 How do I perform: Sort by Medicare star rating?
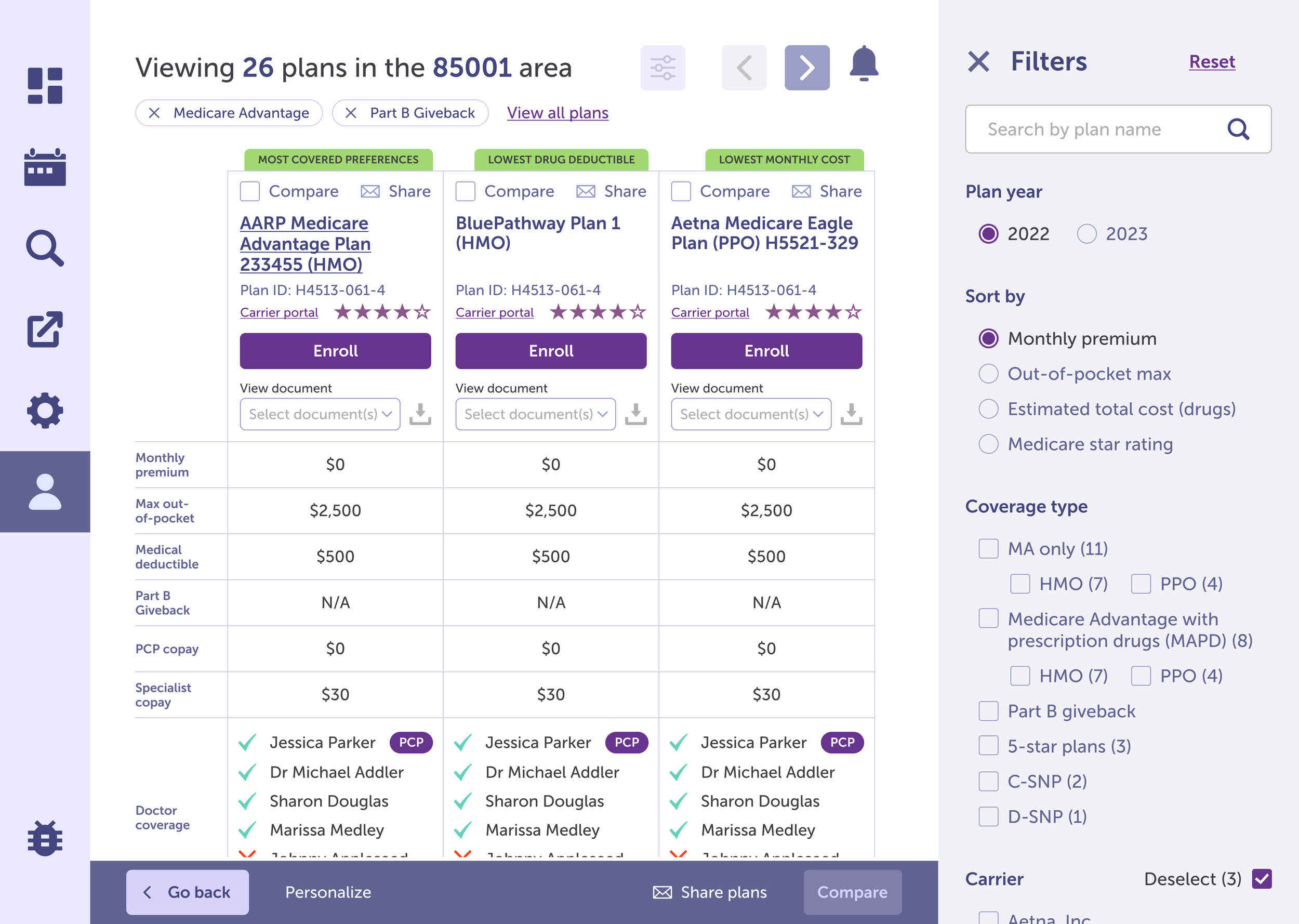coord(988,444)
